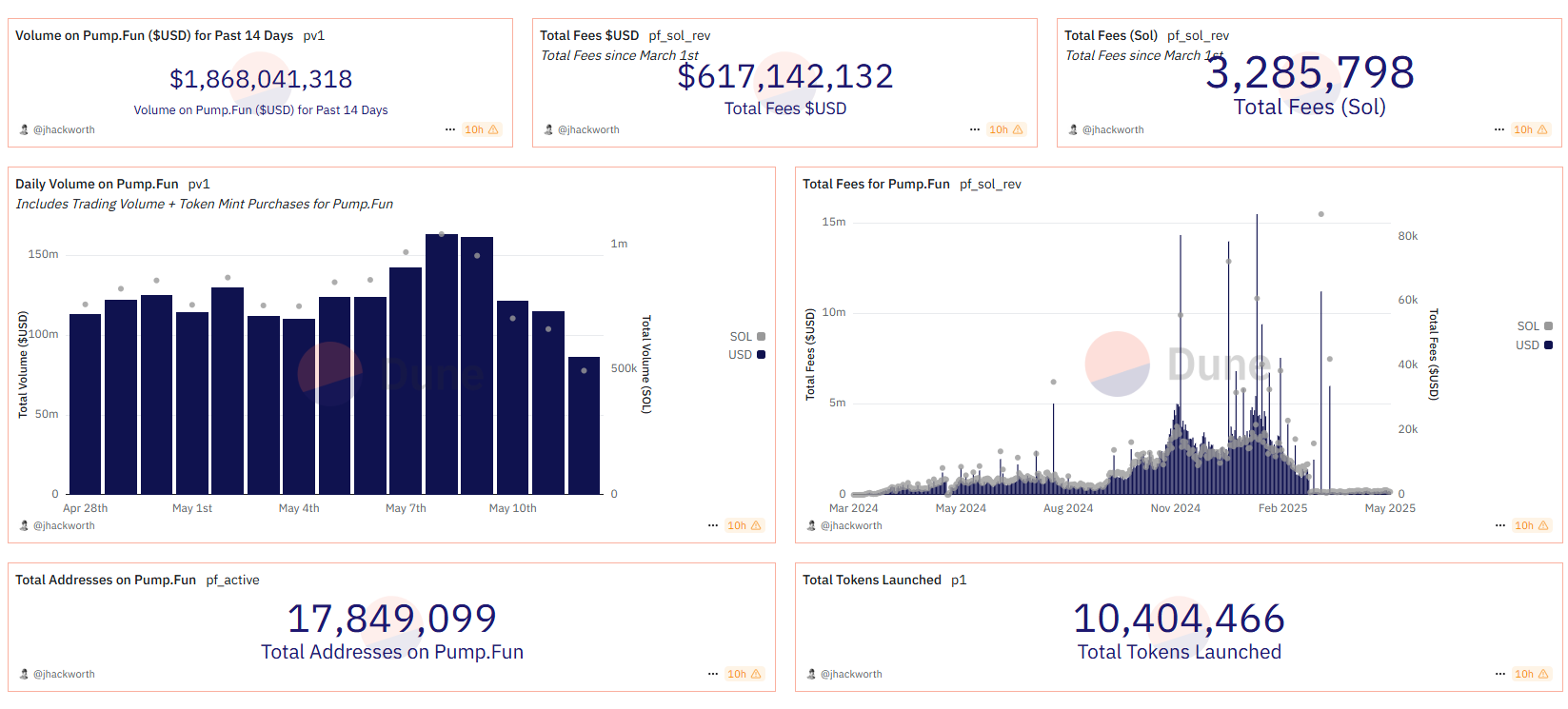Click the 10h warning badge on Volume Past 14 Days card
Viewport: 1568px width, 709px height.
click(x=482, y=129)
